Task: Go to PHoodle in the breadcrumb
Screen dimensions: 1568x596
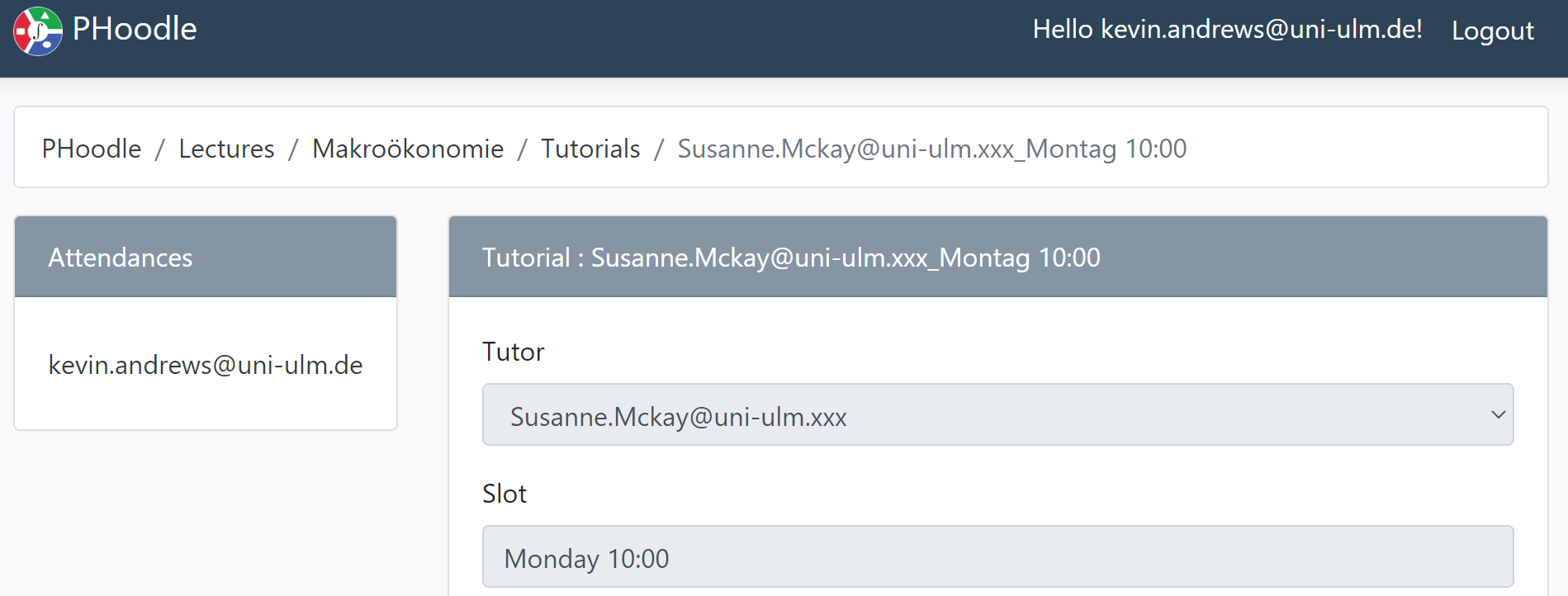Action: click(x=92, y=149)
